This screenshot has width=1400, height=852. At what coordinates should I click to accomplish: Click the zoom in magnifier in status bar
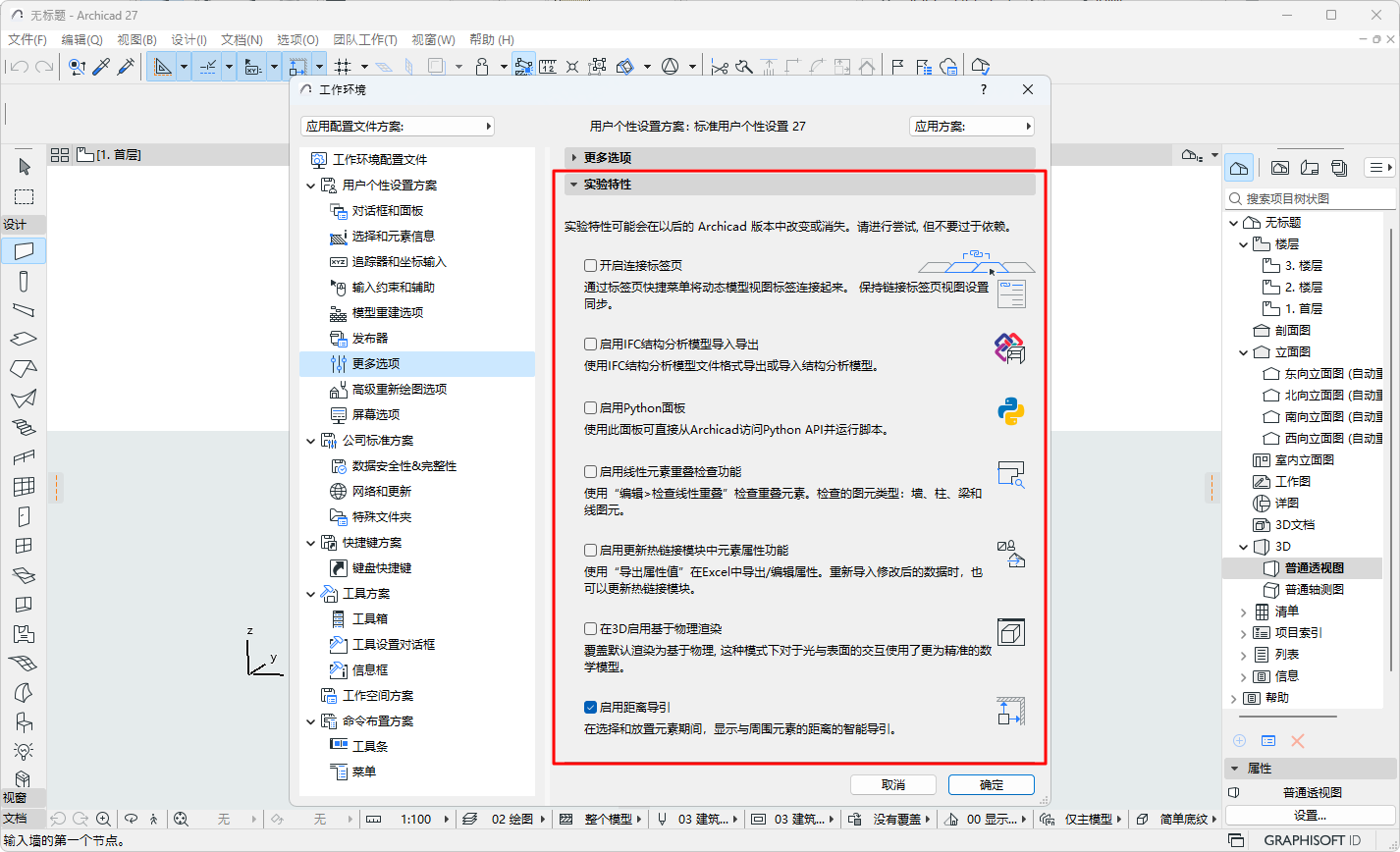click(x=103, y=819)
